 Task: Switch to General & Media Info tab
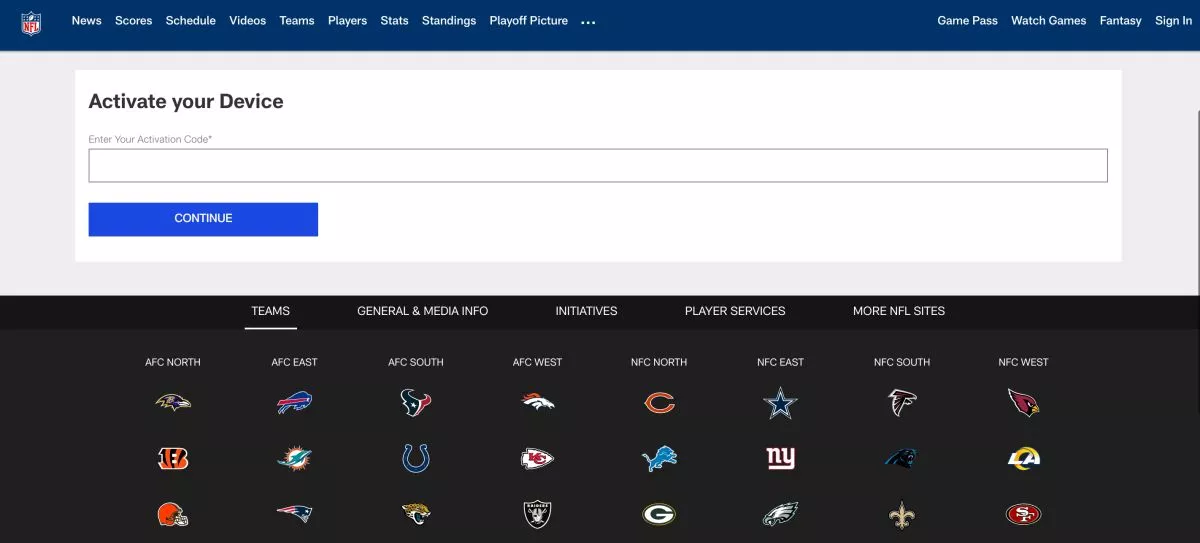[423, 311]
